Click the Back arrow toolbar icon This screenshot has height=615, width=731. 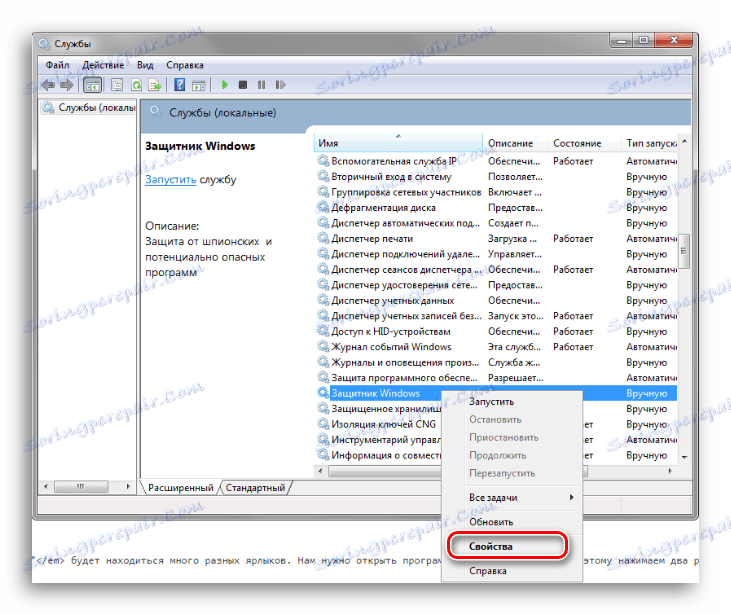click(48, 85)
